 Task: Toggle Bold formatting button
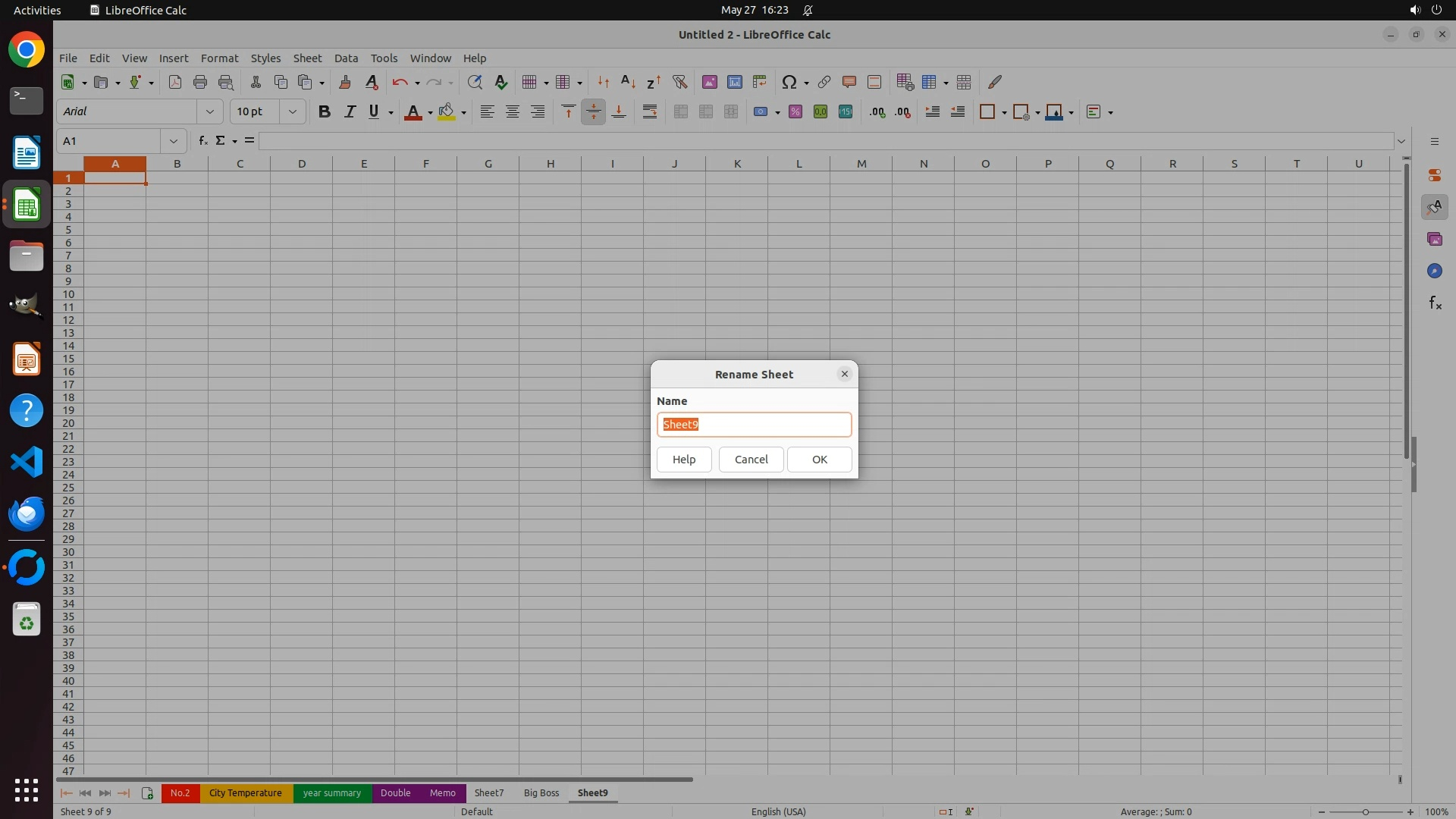pyautogui.click(x=325, y=111)
